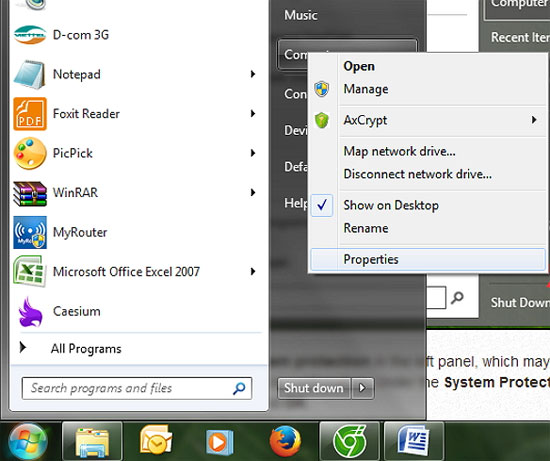Expand Excel 2007 jump list arrow
This screenshot has height=461, width=550.
point(253,271)
